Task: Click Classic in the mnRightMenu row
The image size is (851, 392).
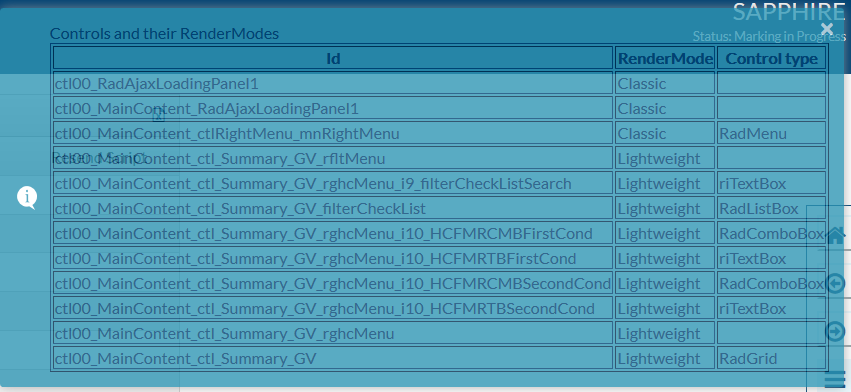Action: point(642,134)
